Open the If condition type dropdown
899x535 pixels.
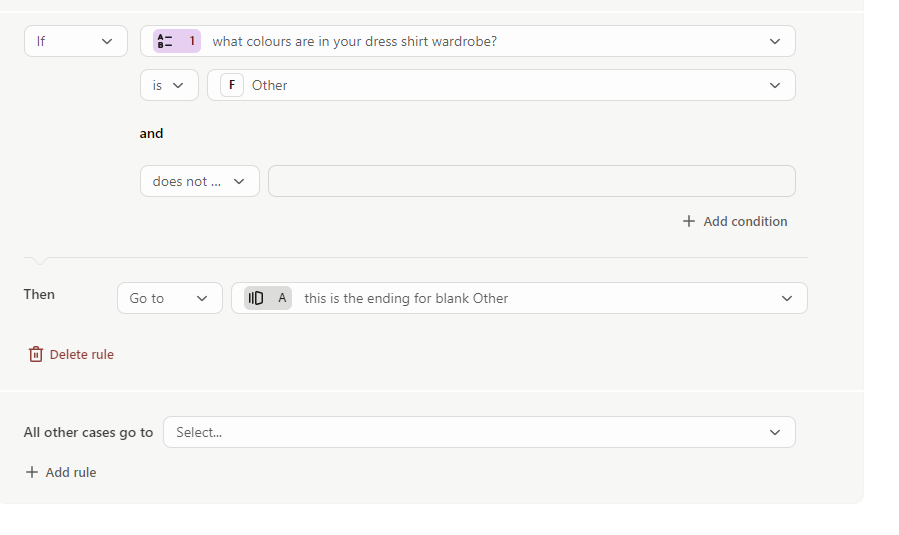76,41
